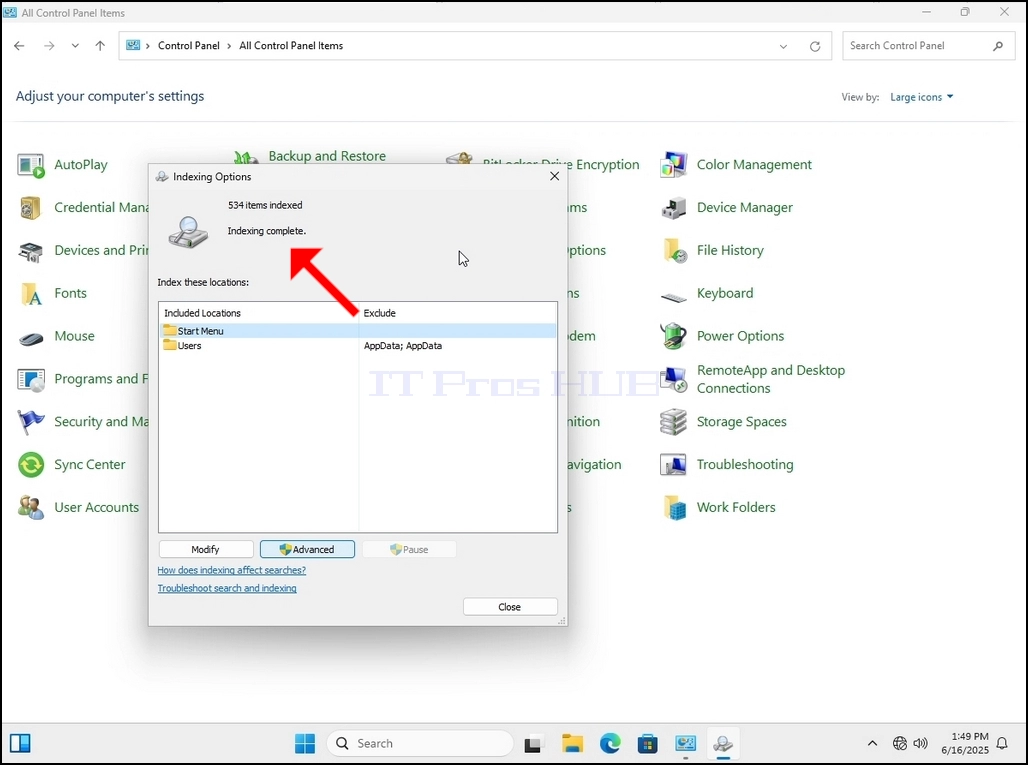Open the View by Large icons dropdown
This screenshot has height=765, width=1028.
click(921, 97)
